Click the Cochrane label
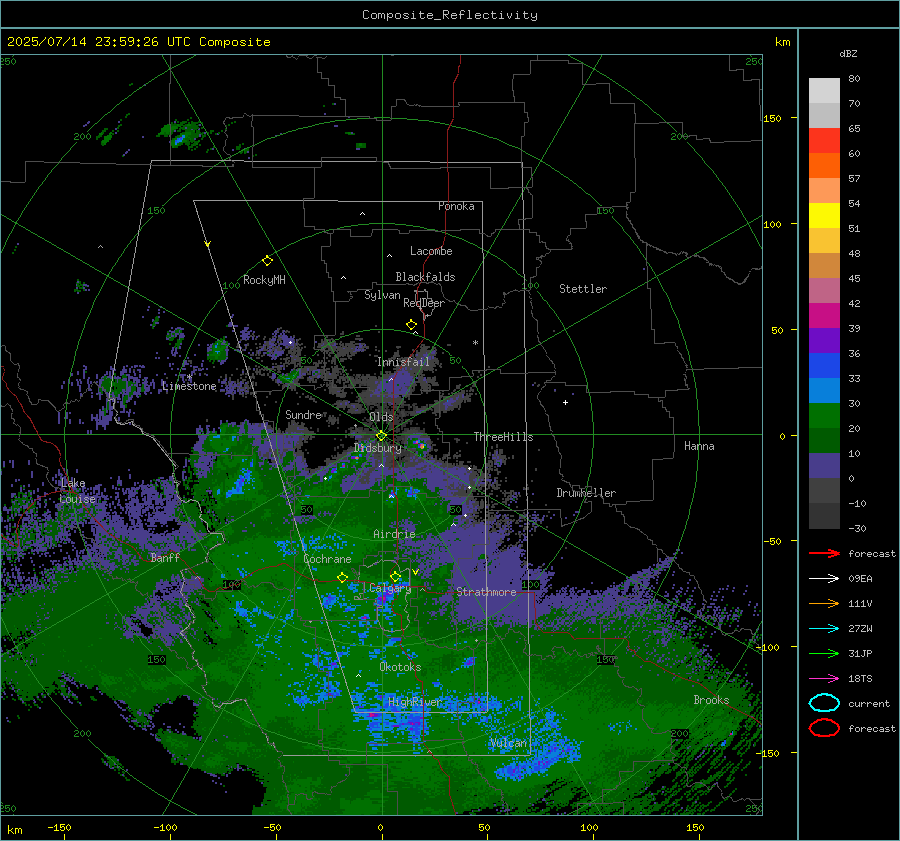 point(327,559)
